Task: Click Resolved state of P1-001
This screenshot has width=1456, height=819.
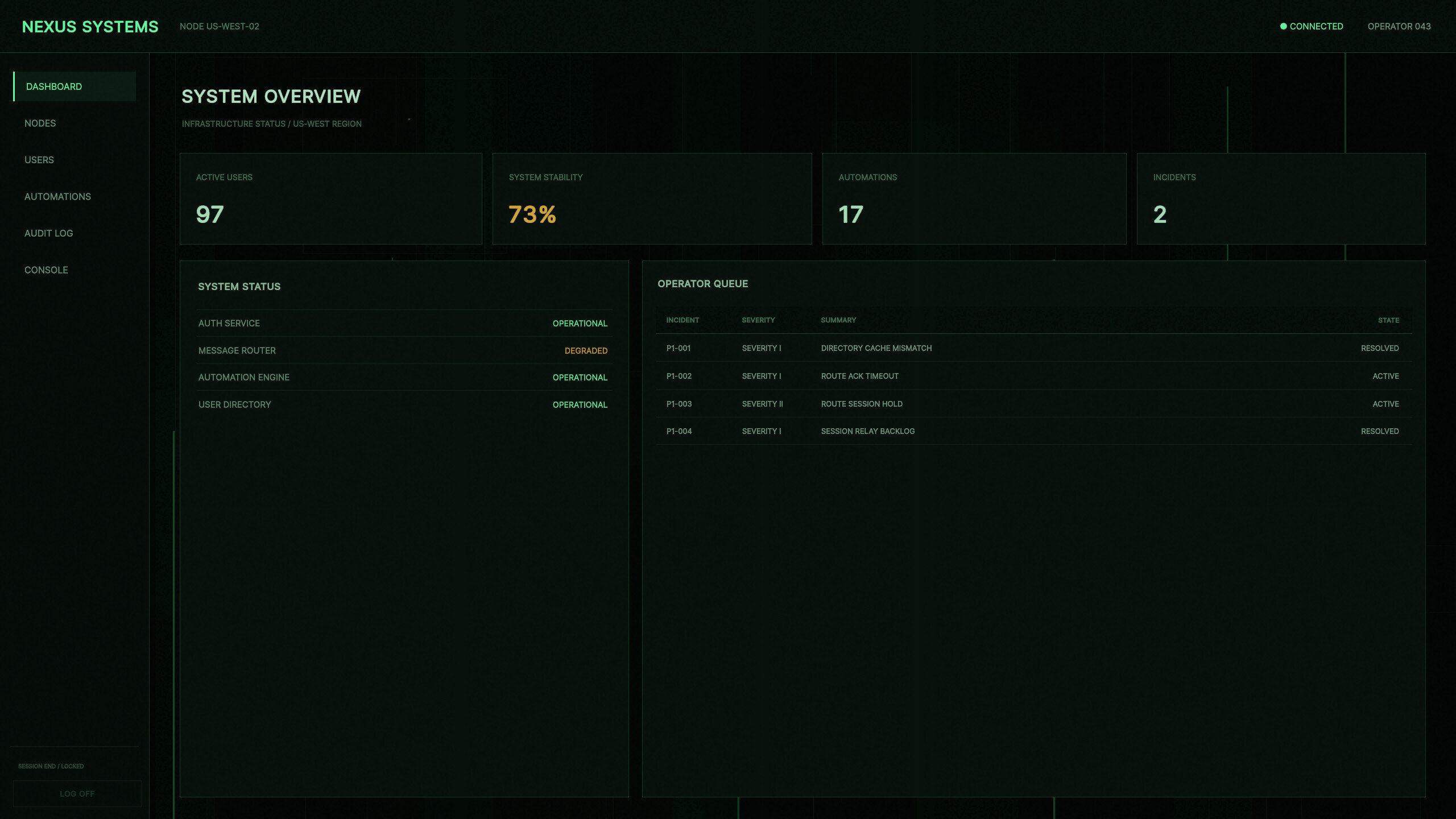Action: [x=1380, y=348]
